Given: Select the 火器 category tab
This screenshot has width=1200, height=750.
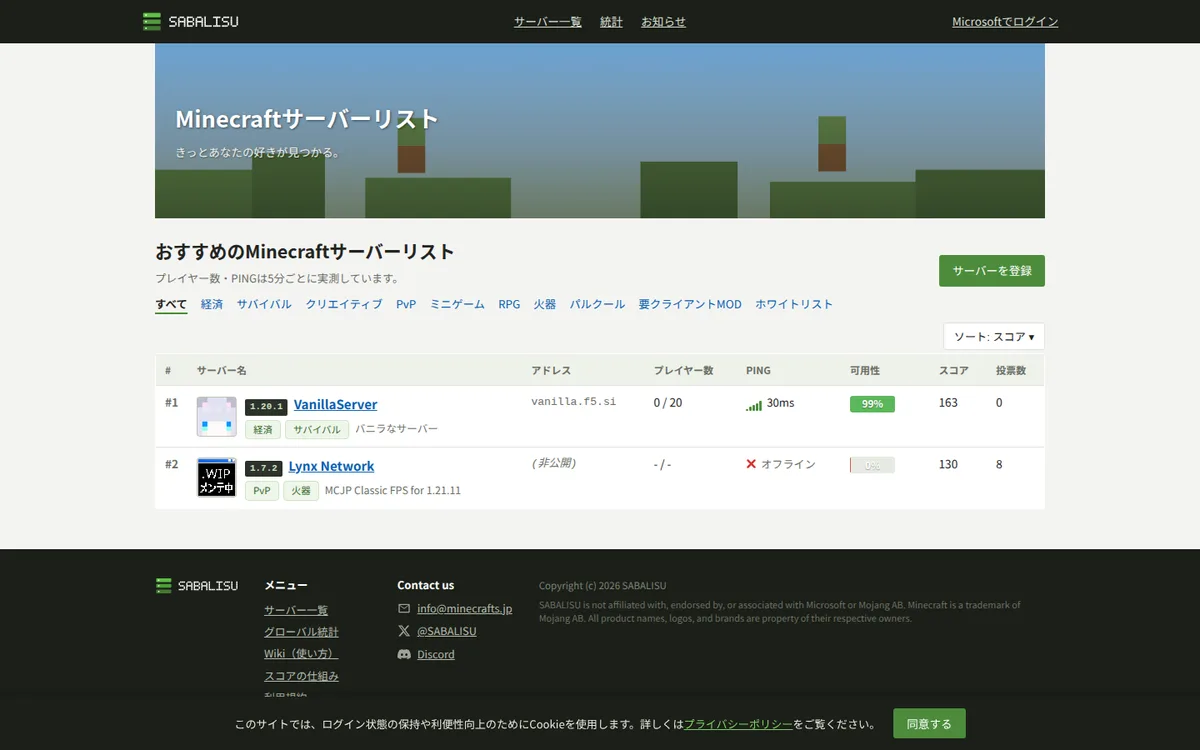Looking at the screenshot, I should pos(545,304).
